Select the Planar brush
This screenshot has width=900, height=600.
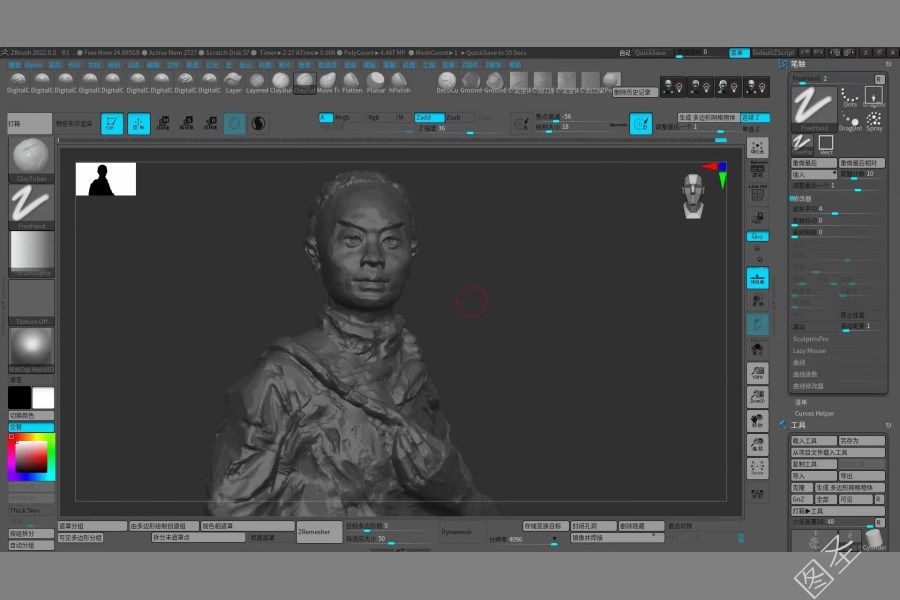click(x=376, y=83)
